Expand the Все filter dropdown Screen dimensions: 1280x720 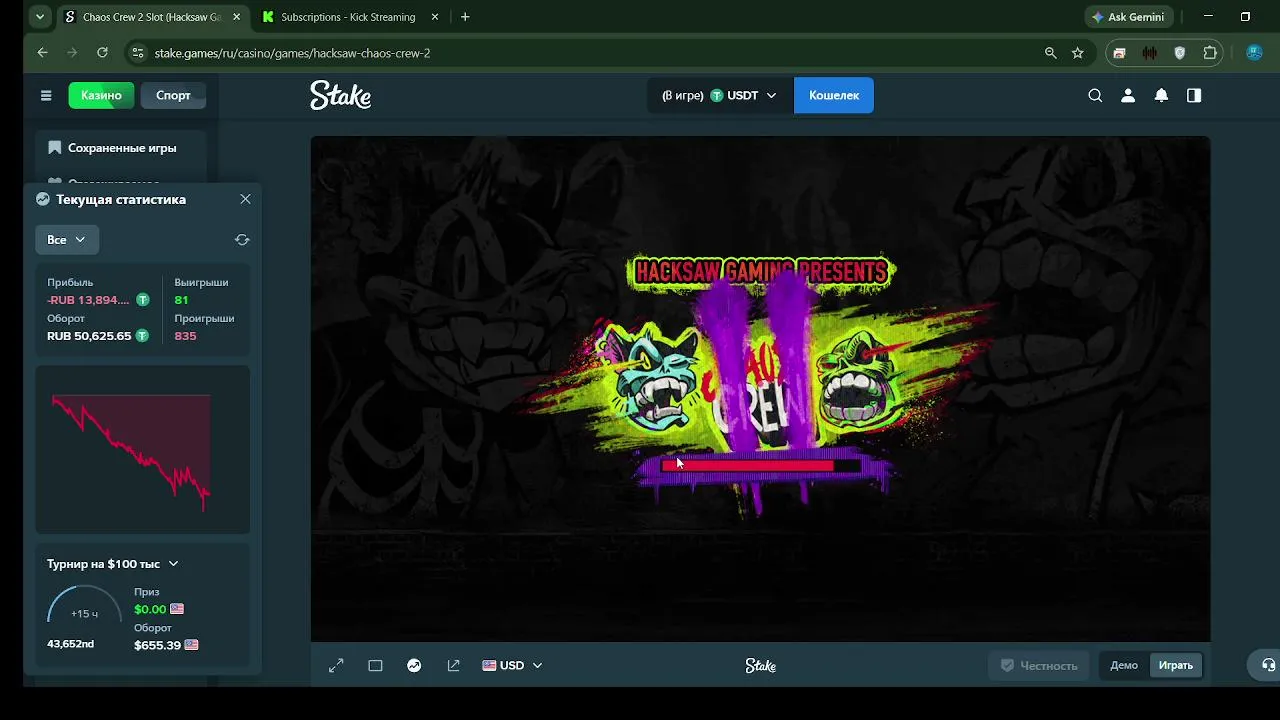click(67, 240)
